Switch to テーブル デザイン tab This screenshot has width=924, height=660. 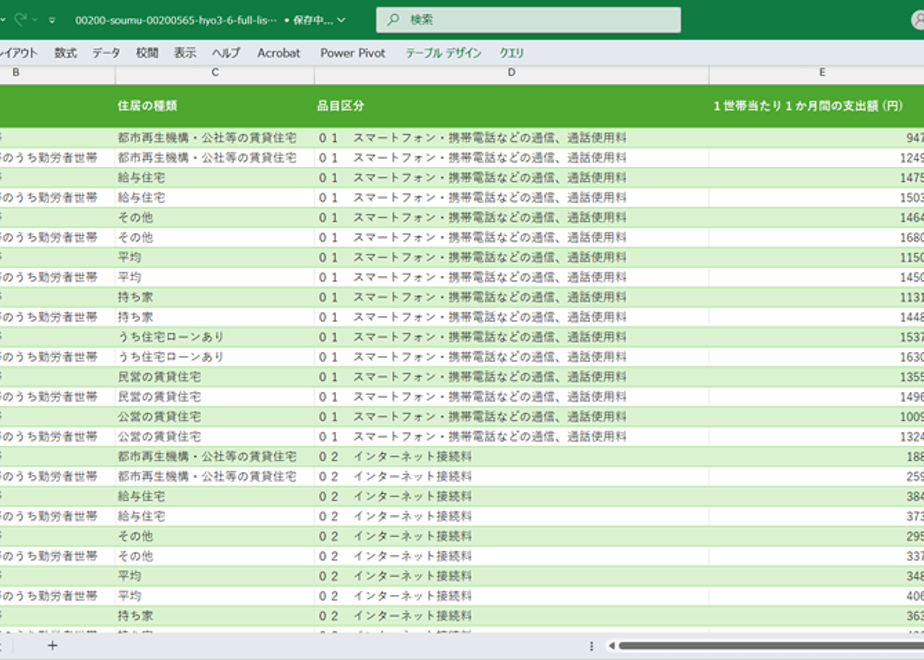(x=443, y=53)
